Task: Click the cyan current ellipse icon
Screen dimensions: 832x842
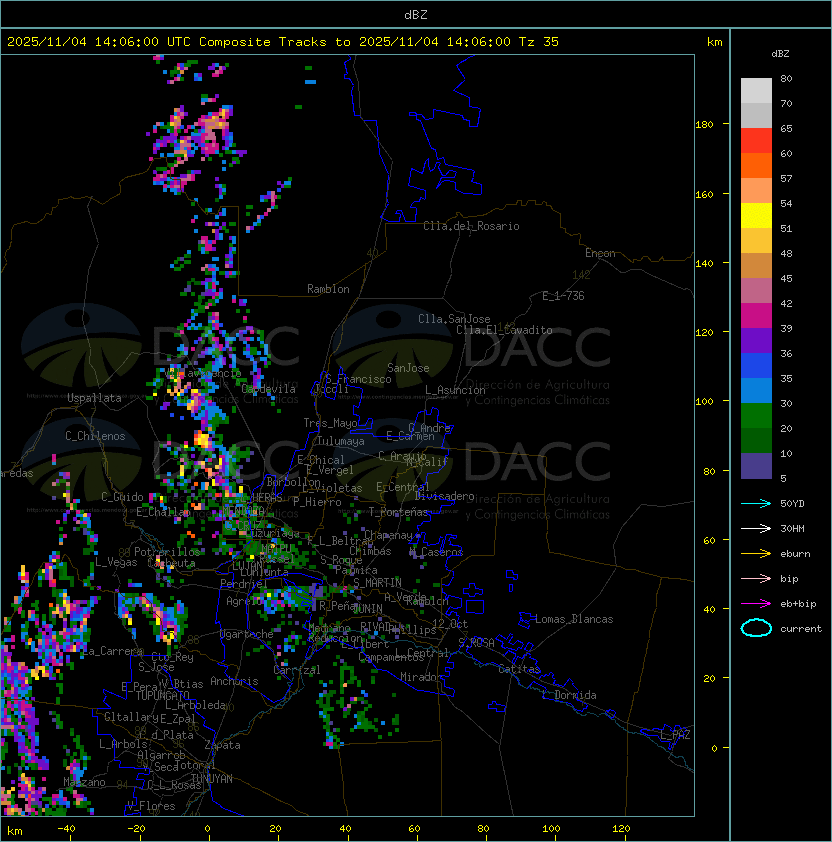Action: 756,628
